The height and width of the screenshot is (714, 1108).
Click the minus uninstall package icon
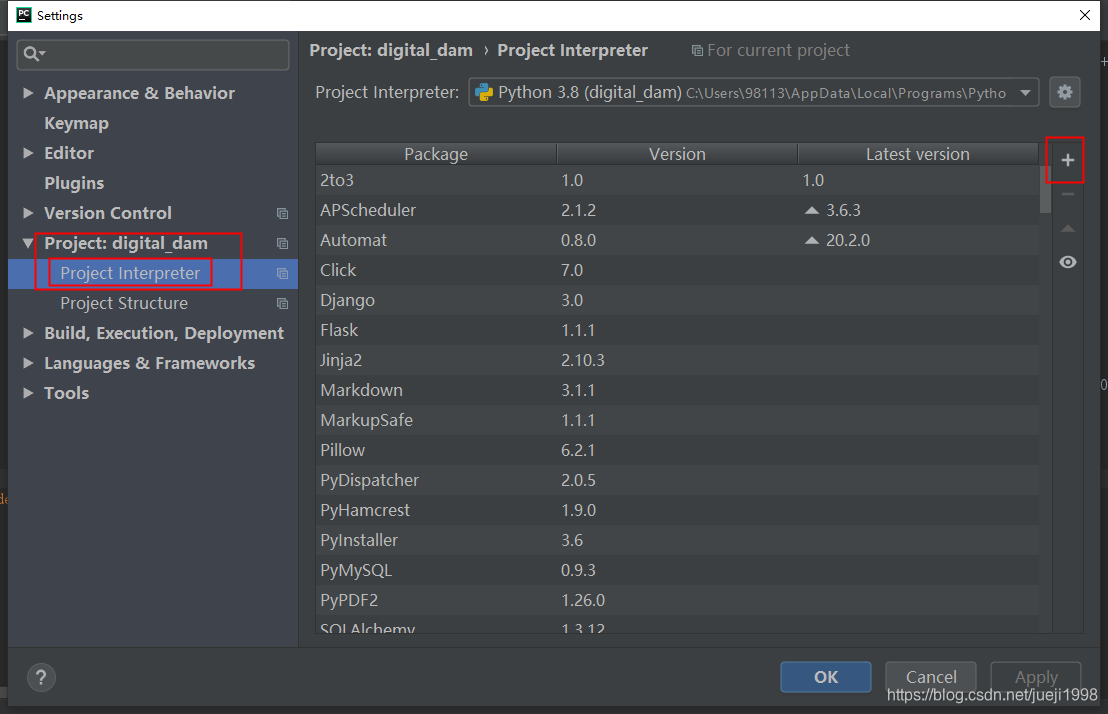(x=1068, y=194)
